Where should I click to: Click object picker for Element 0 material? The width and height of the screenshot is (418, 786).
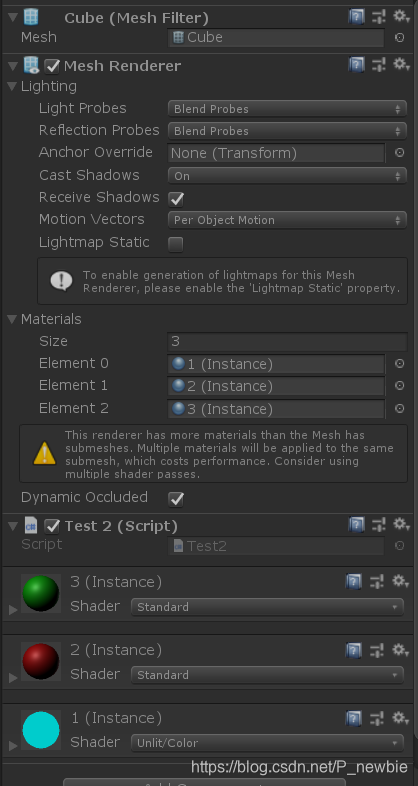tap(399, 363)
